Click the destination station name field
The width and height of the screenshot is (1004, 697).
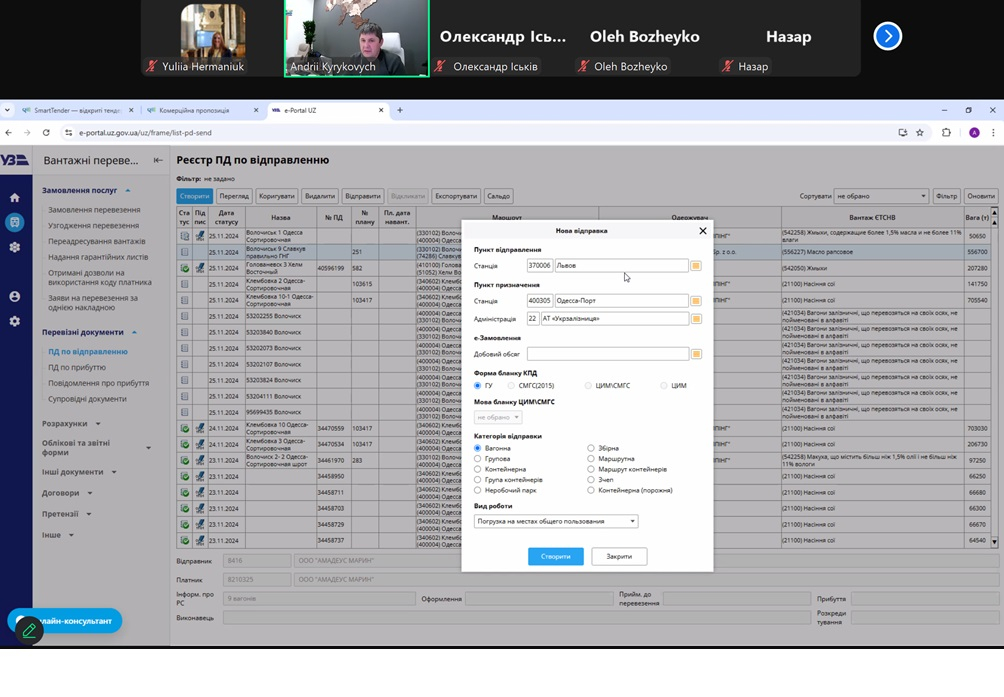(x=621, y=301)
